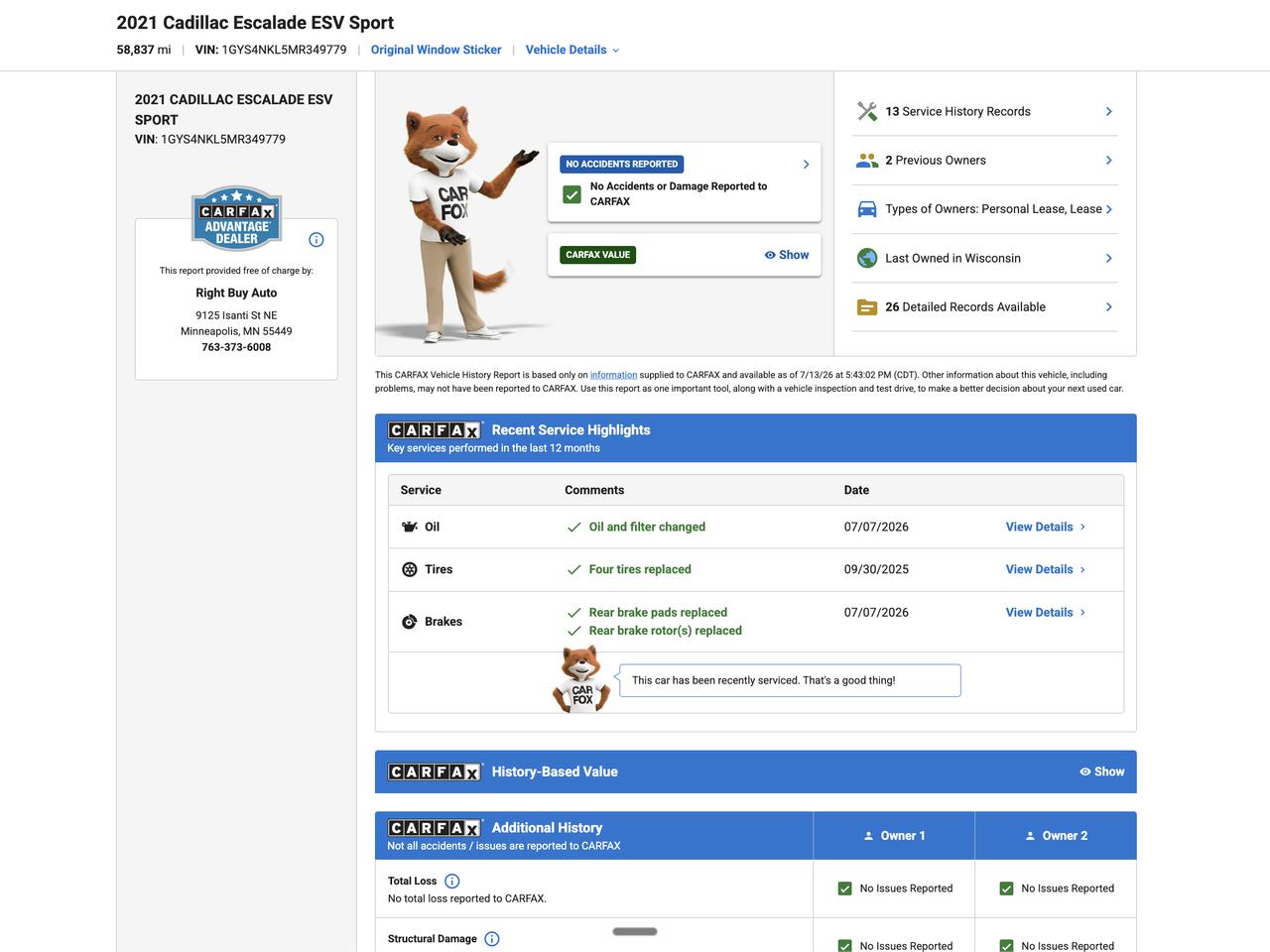
Task: Open the Advantage Dealer info icon
Action: (x=317, y=239)
